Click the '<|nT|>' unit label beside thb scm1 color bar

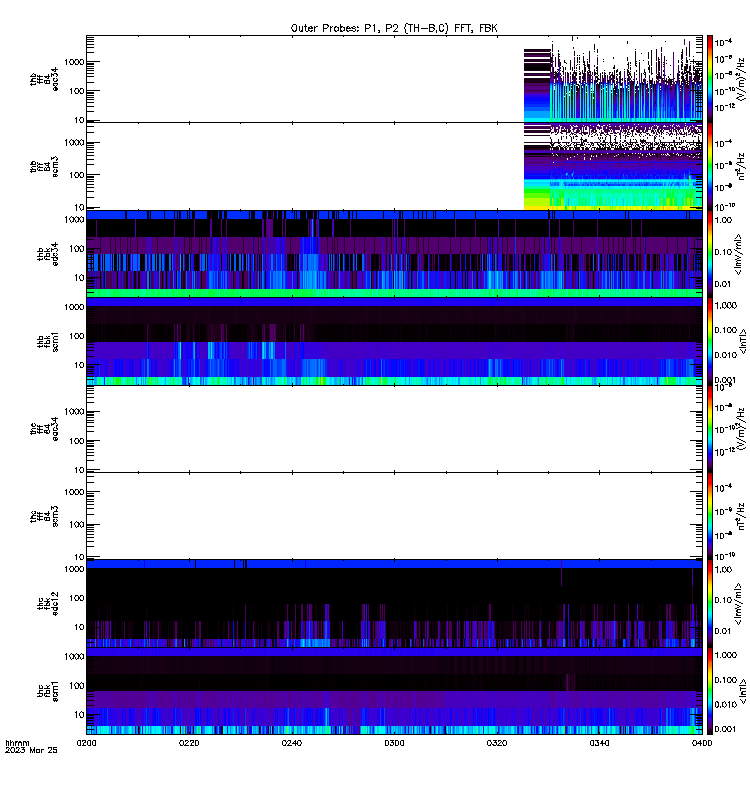point(742,341)
